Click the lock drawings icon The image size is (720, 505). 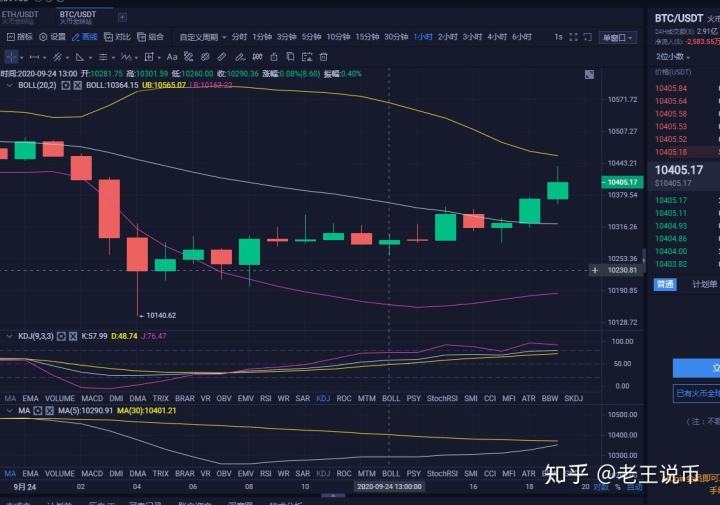[x=274, y=57]
